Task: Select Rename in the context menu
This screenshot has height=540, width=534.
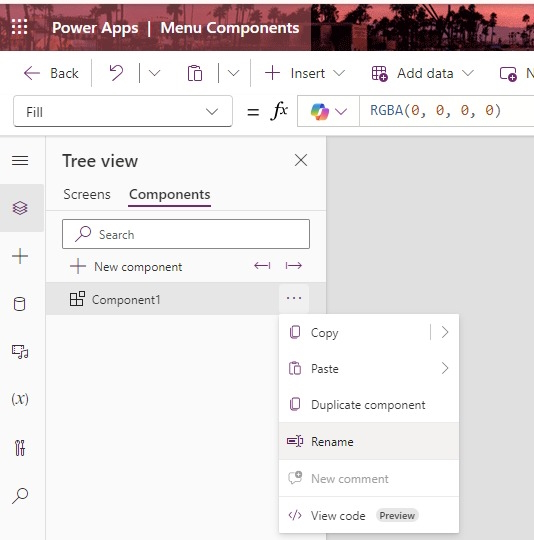Action: pyautogui.click(x=369, y=442)
